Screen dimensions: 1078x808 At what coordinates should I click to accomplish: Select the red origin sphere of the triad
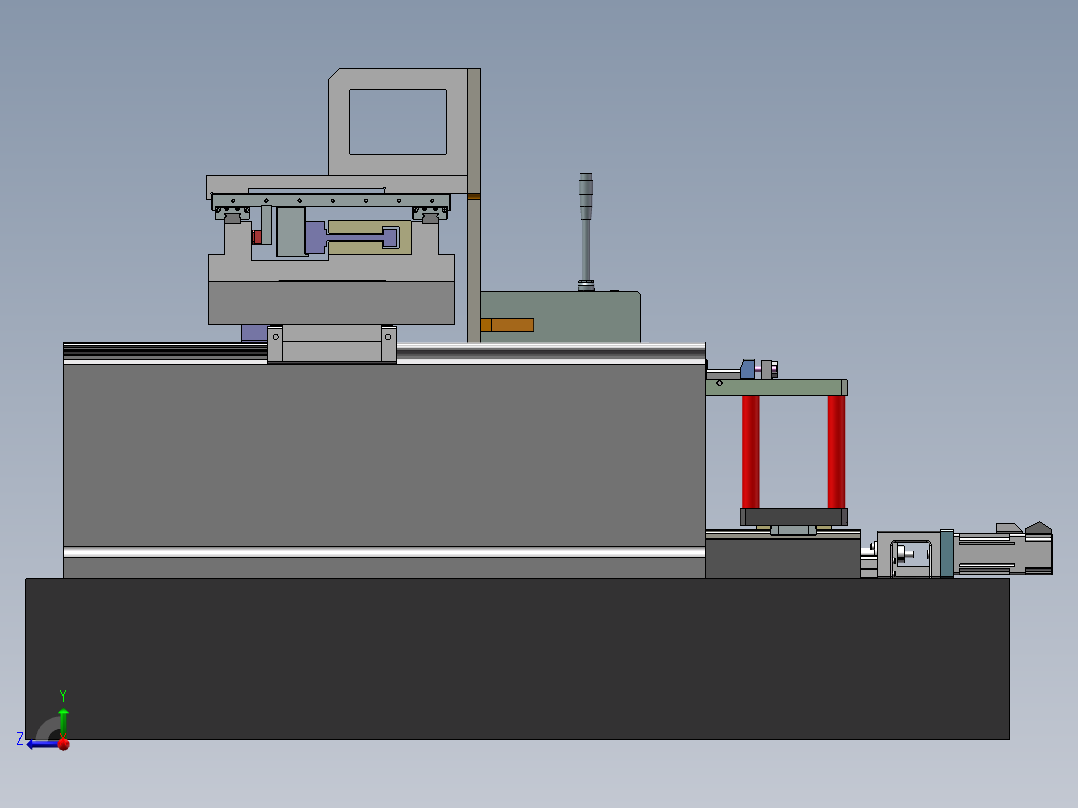click(64, 744)
